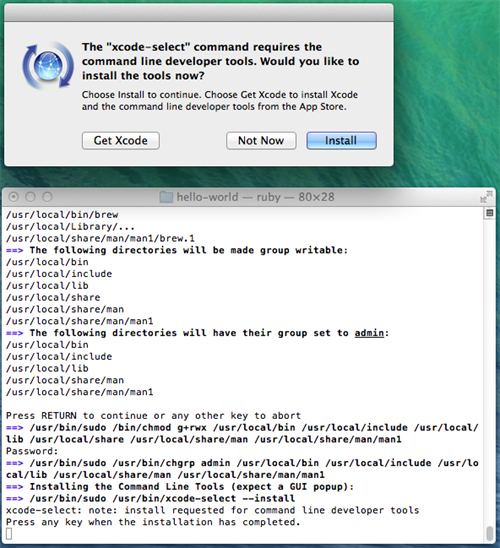
Task: Click split pane icon above terminal scrollbar
Action: (490, 213)
